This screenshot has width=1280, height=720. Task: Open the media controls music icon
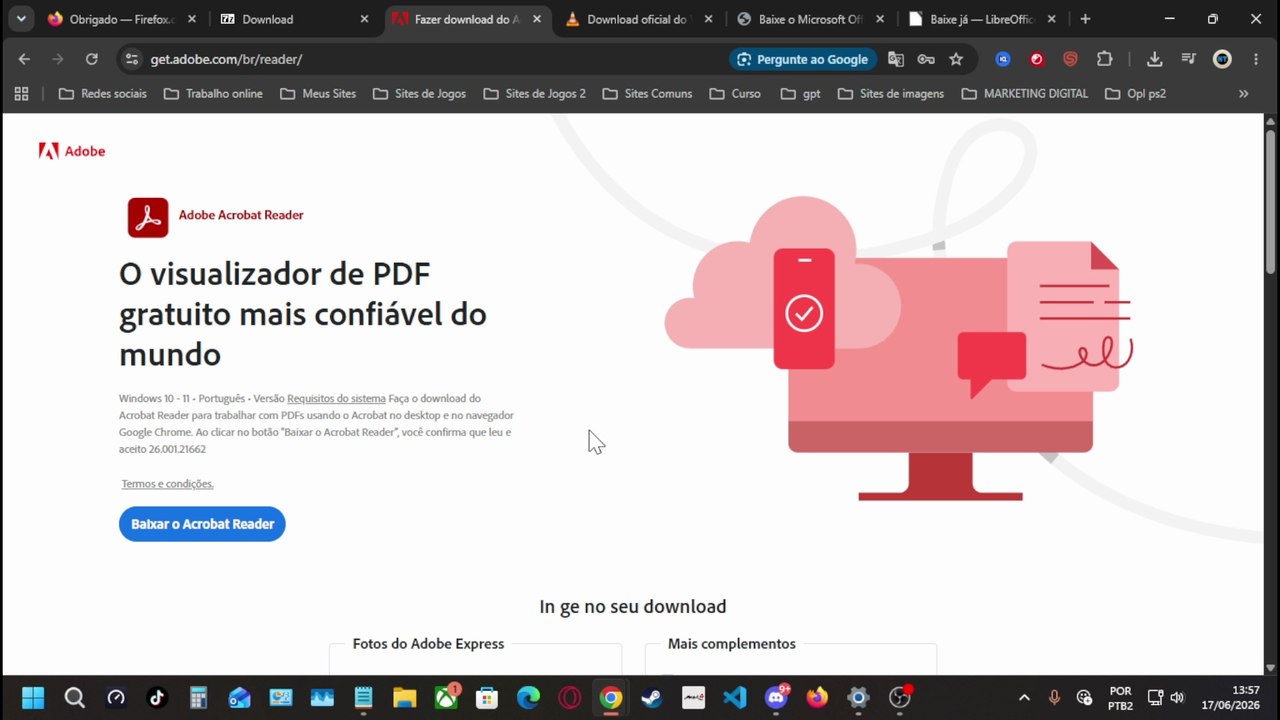[1188, 59]
